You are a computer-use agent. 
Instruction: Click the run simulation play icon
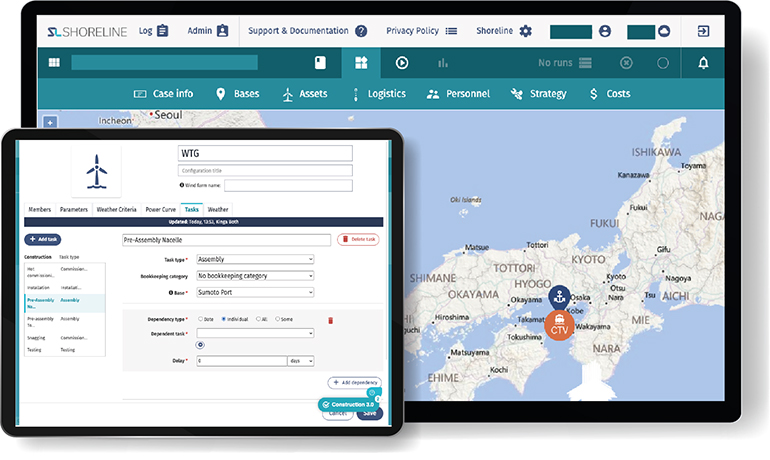click(402, 63)
